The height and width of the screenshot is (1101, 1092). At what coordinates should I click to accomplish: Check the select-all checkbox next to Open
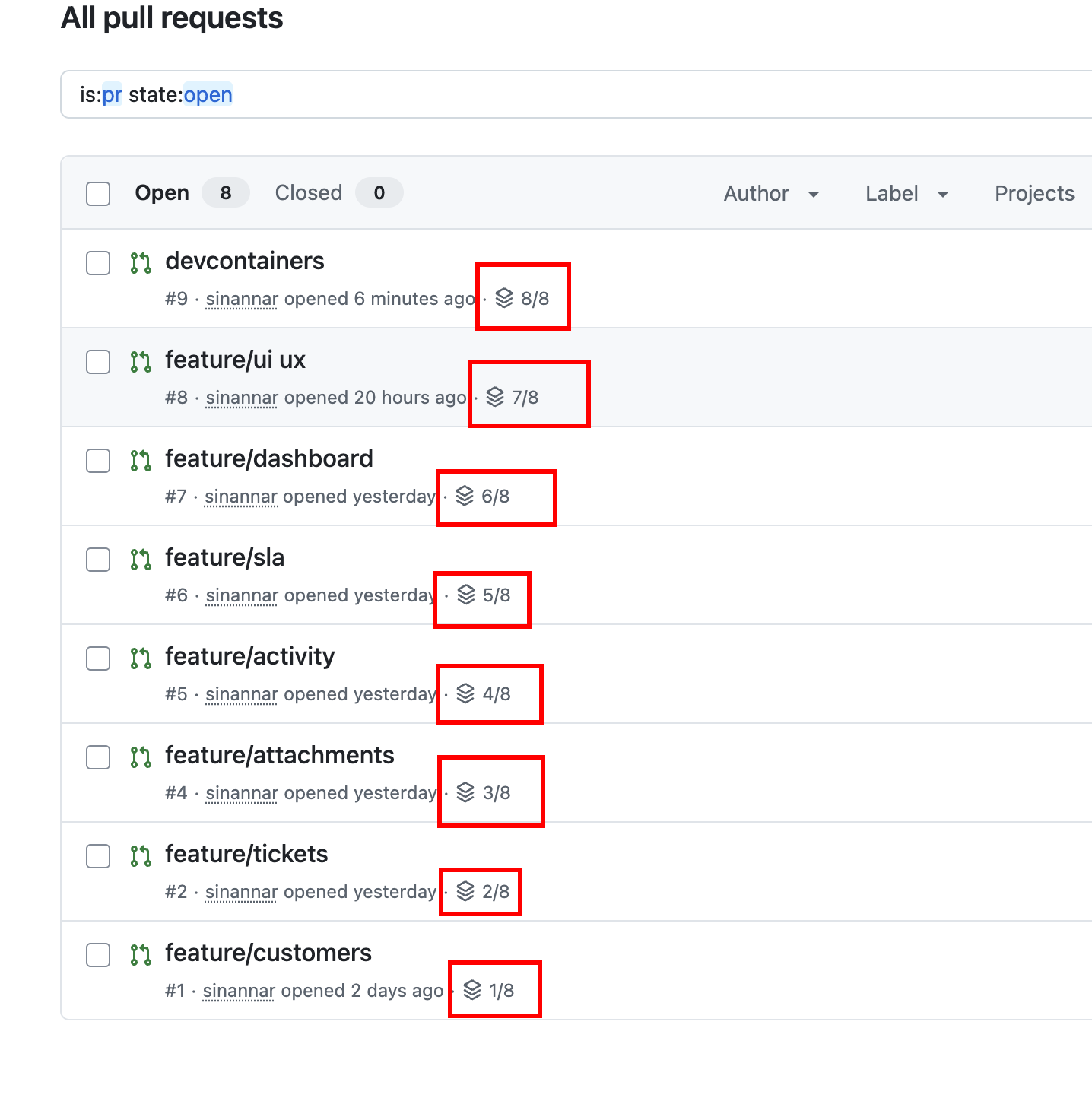tap(98, 194)
